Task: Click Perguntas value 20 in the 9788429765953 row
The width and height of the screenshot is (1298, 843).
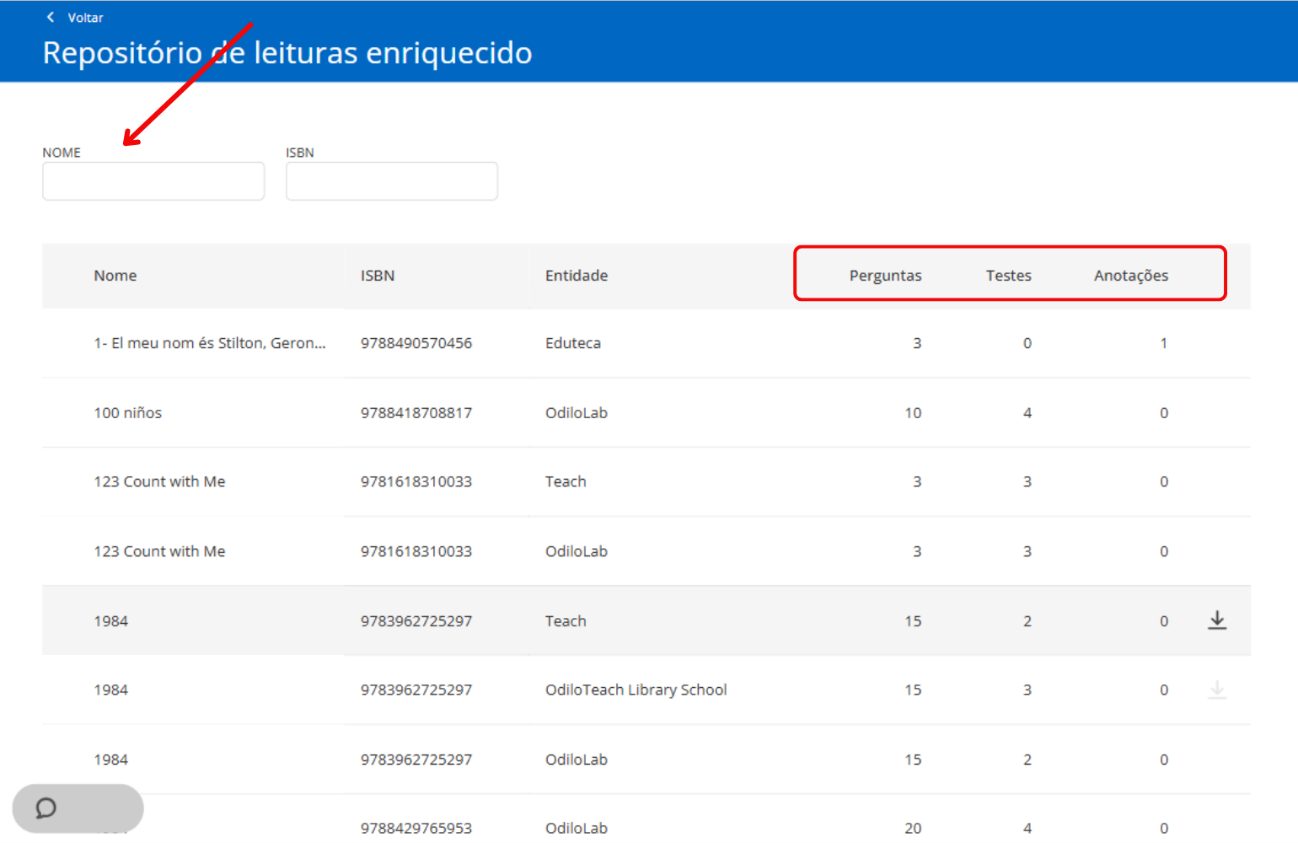Action: [x=913, y=829]
